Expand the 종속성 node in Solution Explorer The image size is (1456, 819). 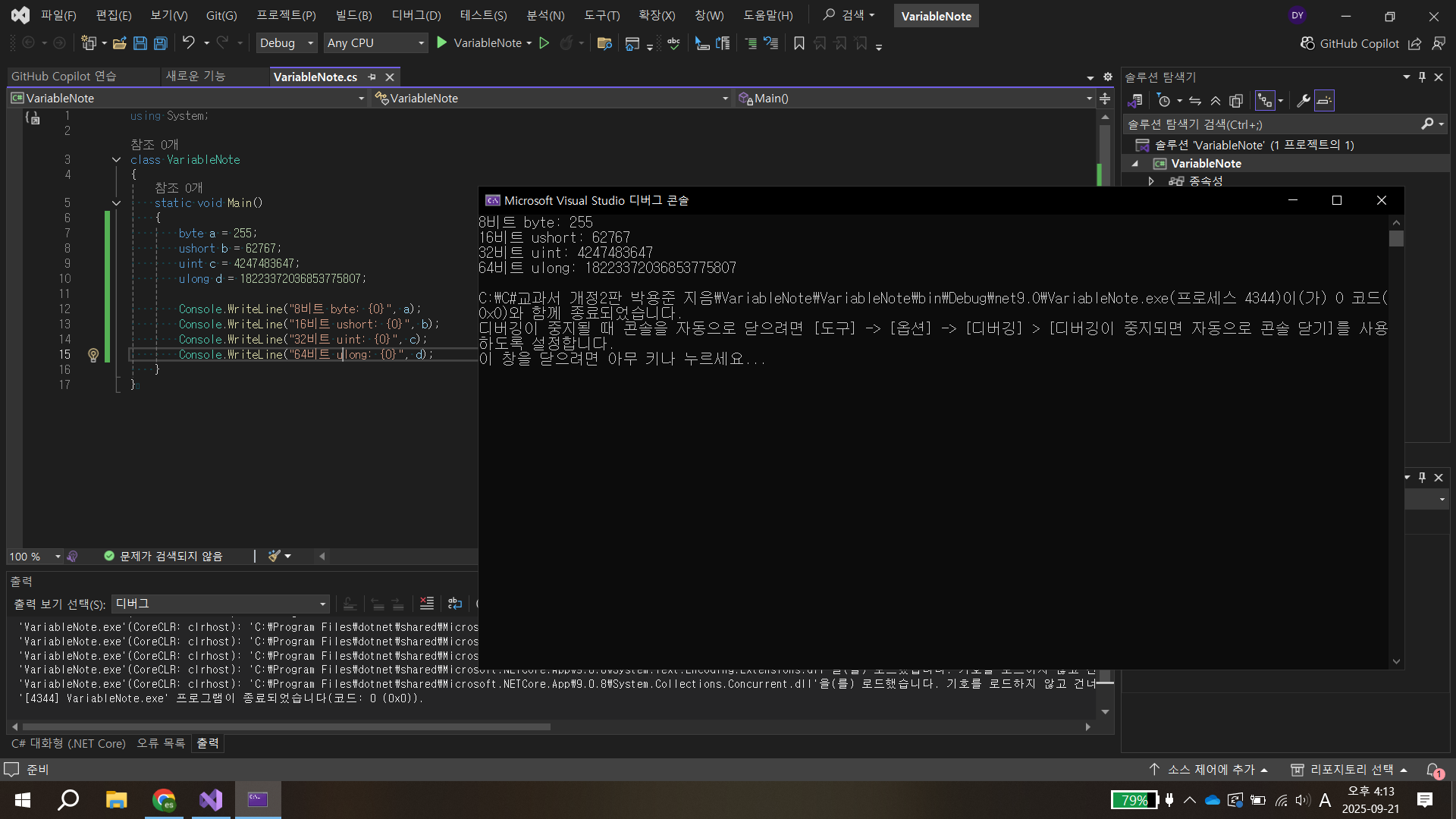[1151, 181]
